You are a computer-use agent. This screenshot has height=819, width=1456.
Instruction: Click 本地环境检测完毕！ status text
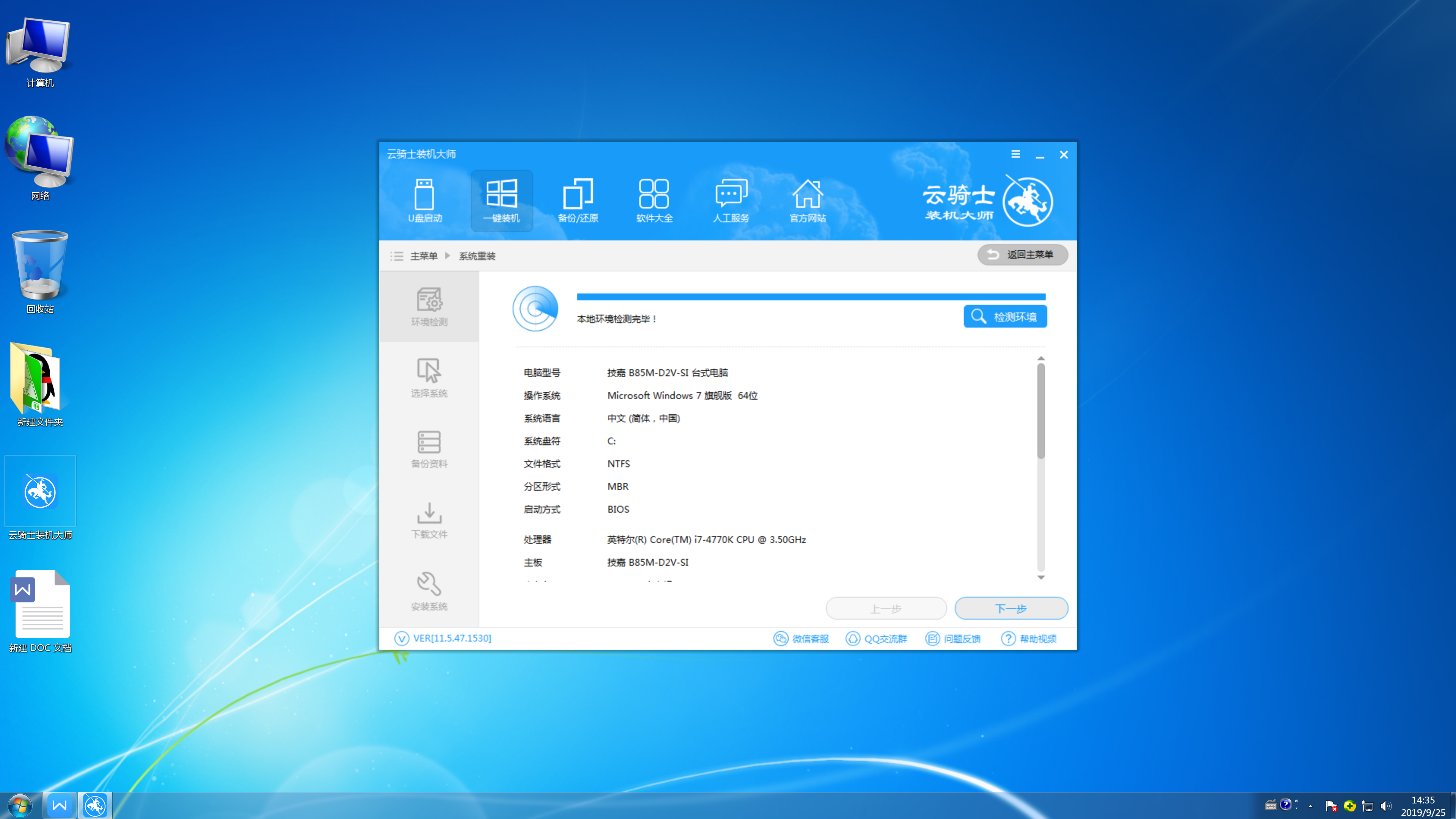pyautogui.click(x=617, y=319)
